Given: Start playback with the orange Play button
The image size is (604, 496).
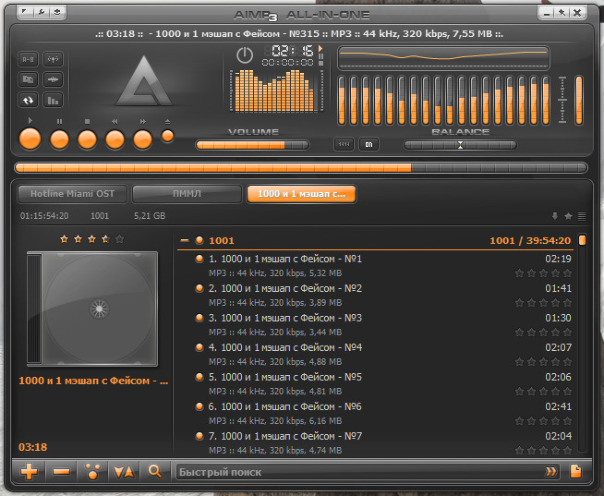Looking at the screenshot, I should [x=30, y=139].
